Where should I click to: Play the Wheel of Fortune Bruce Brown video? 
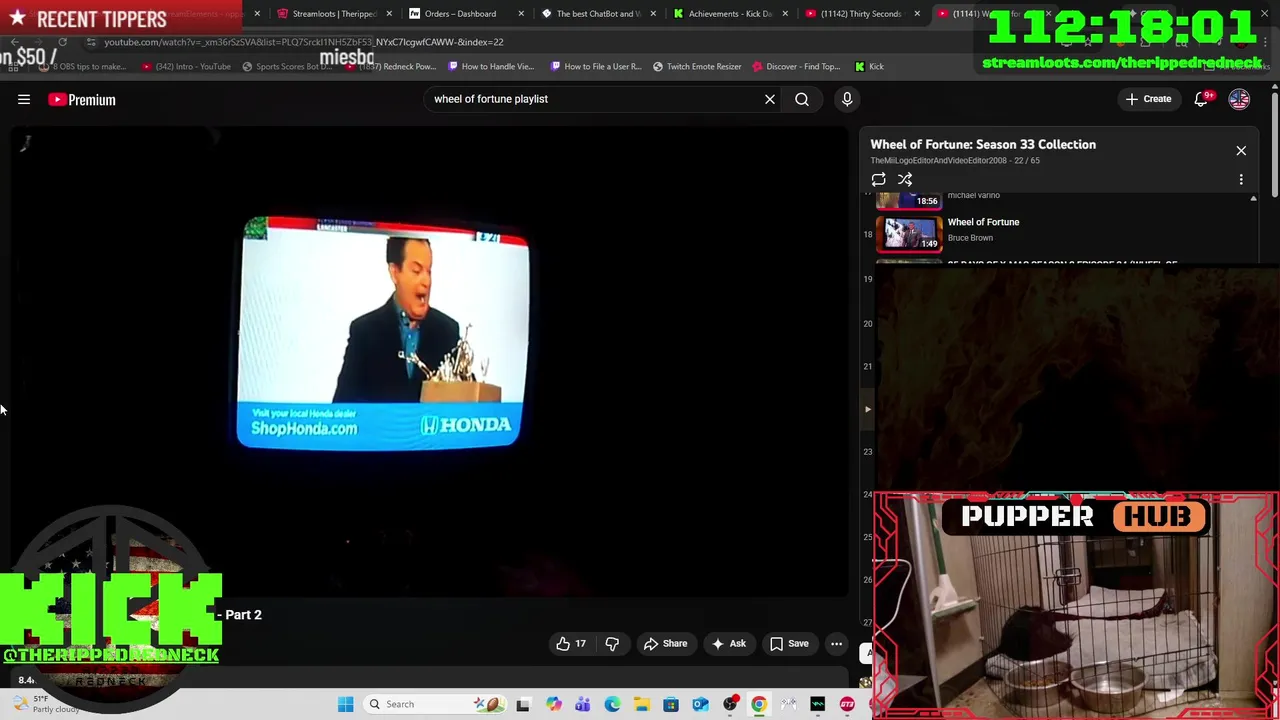[909, 234]
